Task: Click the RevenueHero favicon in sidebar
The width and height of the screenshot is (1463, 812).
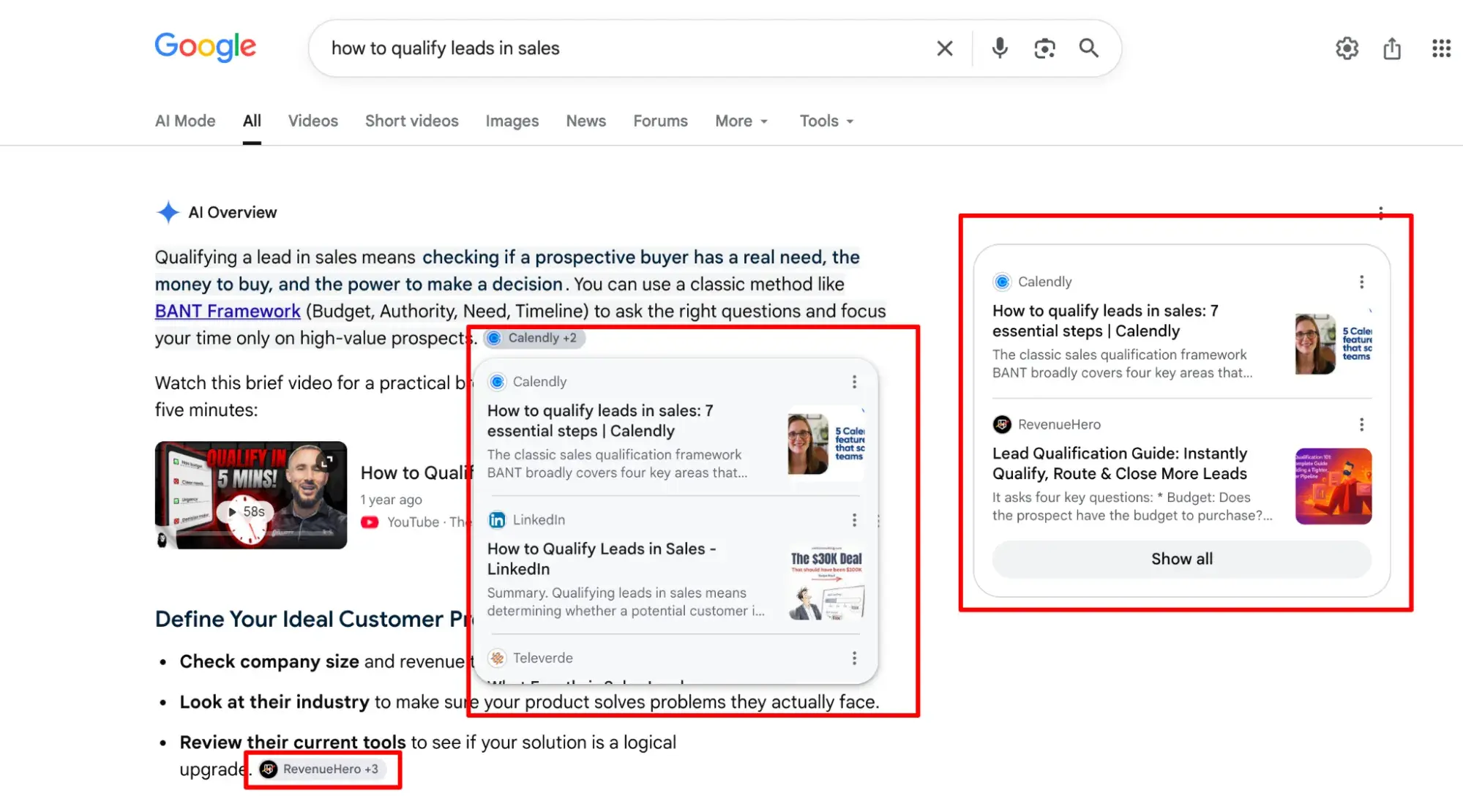Action: [1002, 424]
